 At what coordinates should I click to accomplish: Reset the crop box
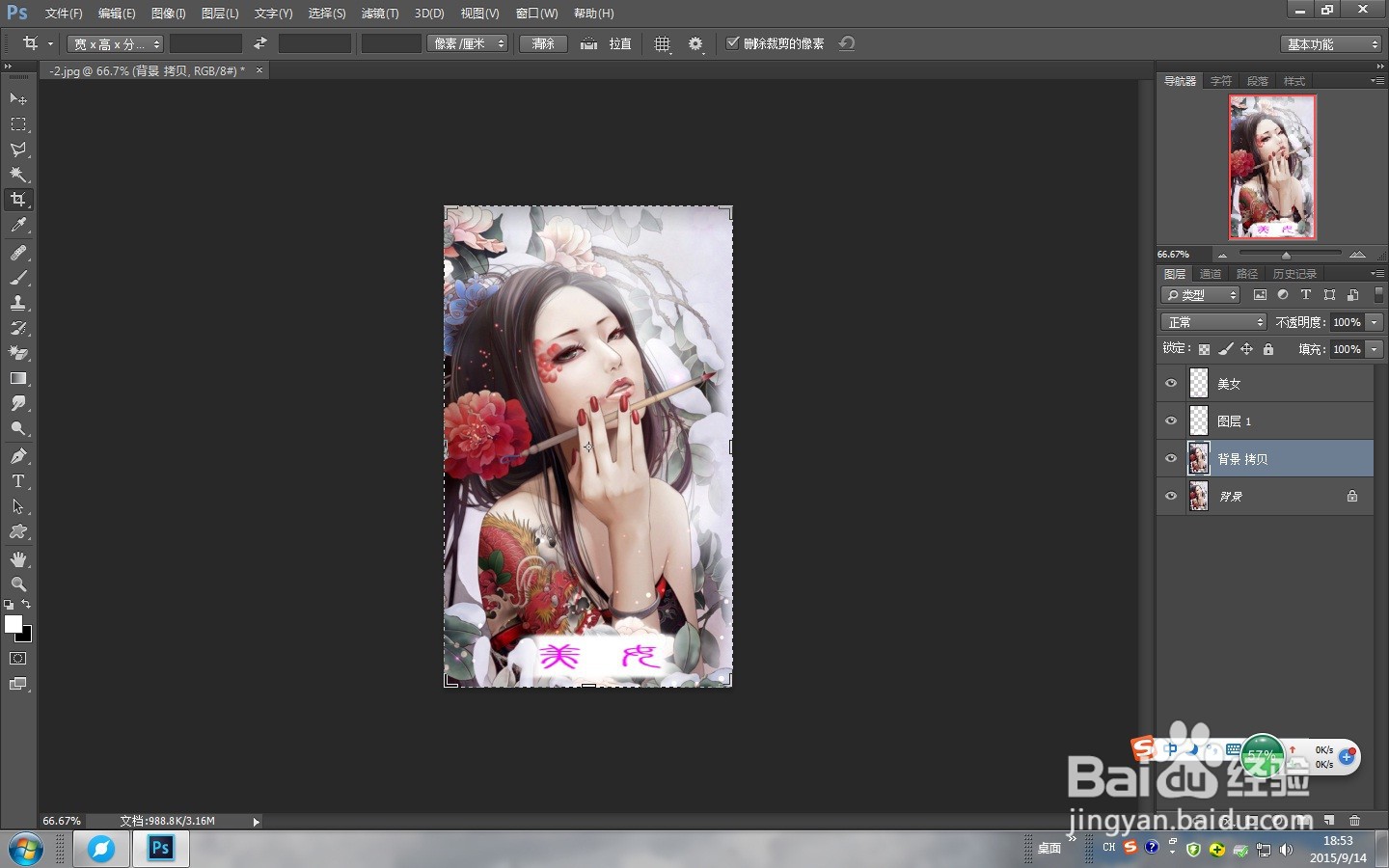pyautogui.click(x=847, y=43)
